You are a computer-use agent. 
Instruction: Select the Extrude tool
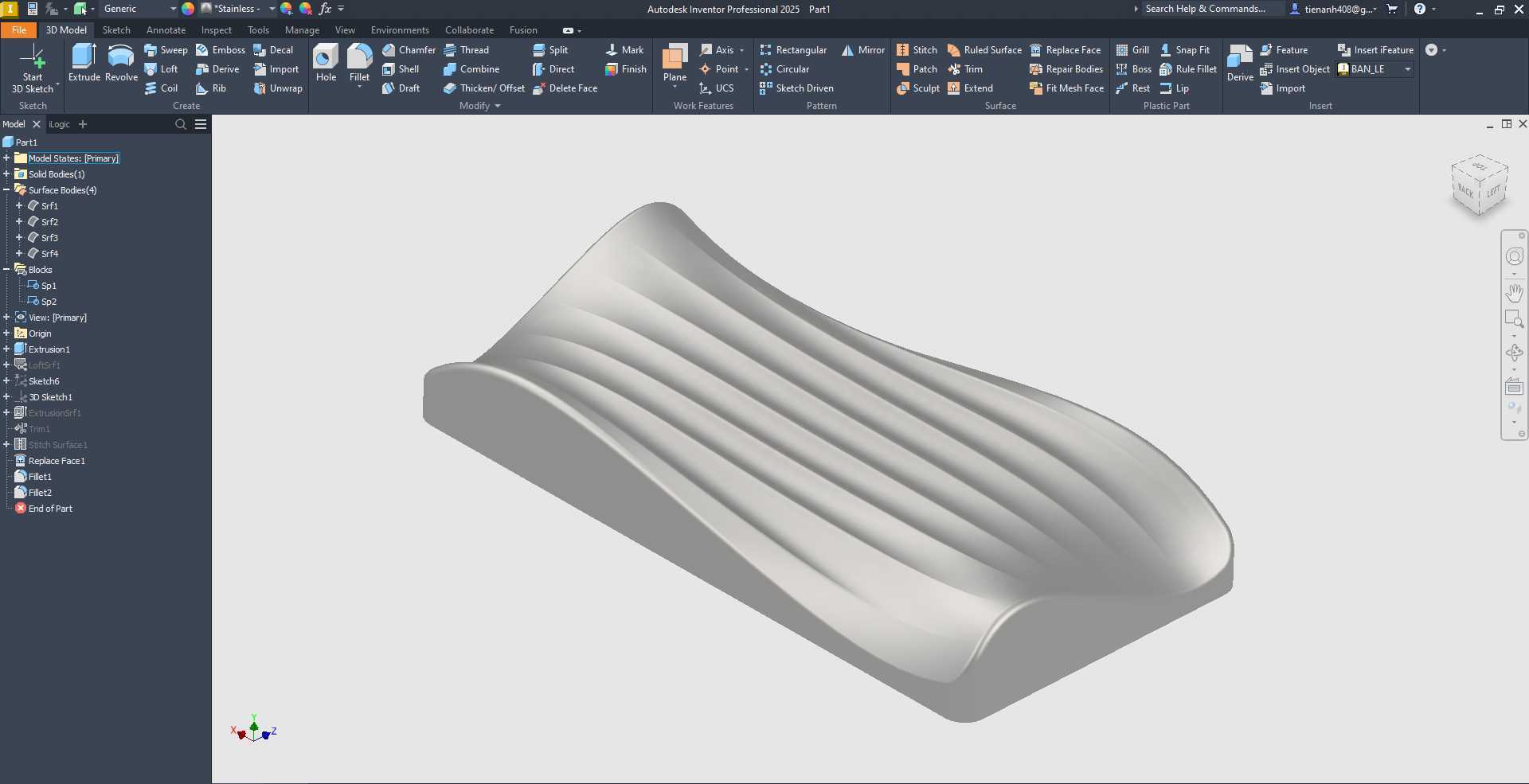(84, 63)
